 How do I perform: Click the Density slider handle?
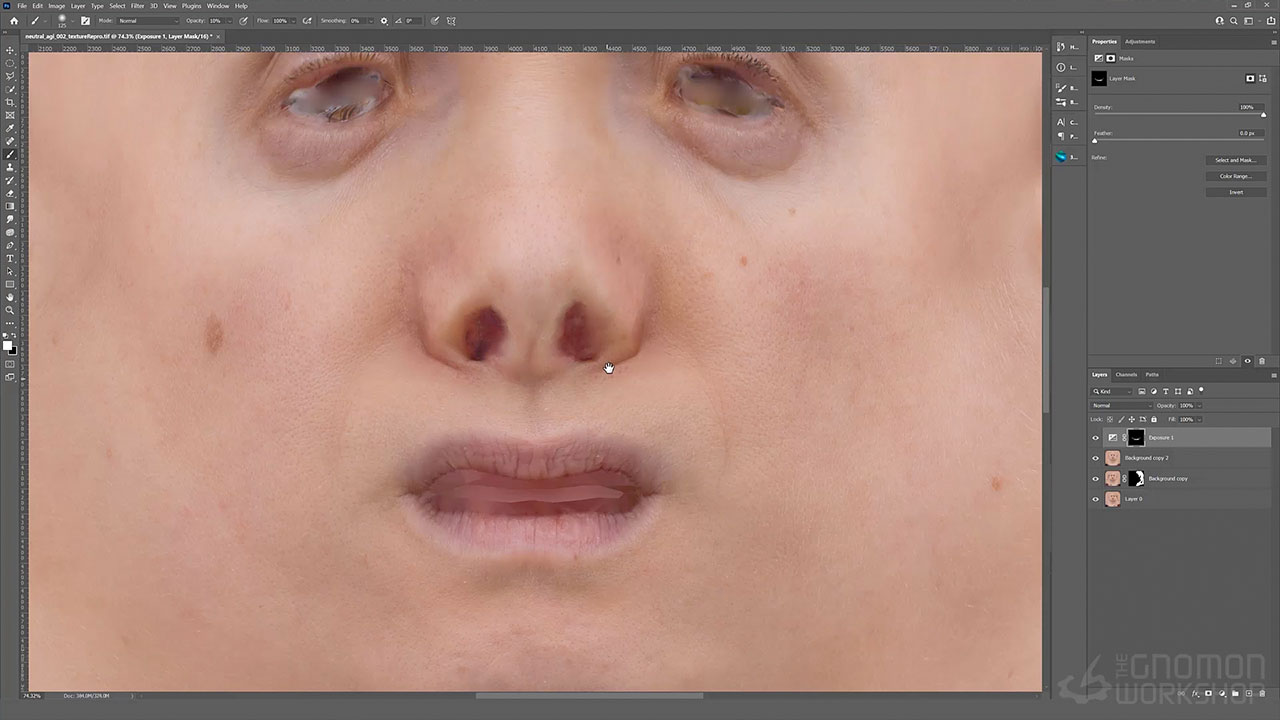[x=1263, y=114]
